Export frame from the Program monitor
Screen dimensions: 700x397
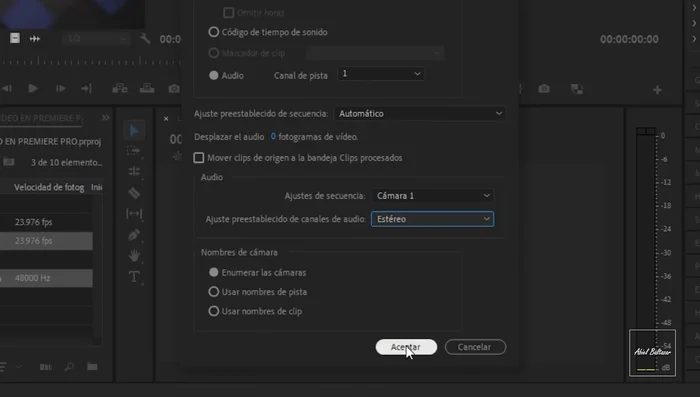pyautogui.click(x=544, y=88)
